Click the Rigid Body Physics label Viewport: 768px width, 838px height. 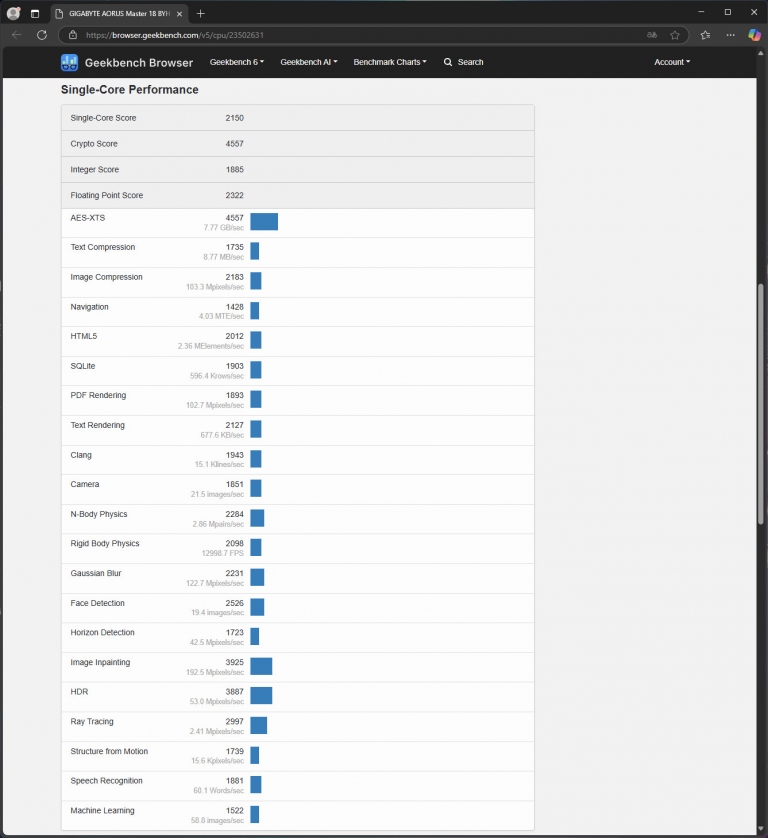pyautogui.click(x=105, y=544)
